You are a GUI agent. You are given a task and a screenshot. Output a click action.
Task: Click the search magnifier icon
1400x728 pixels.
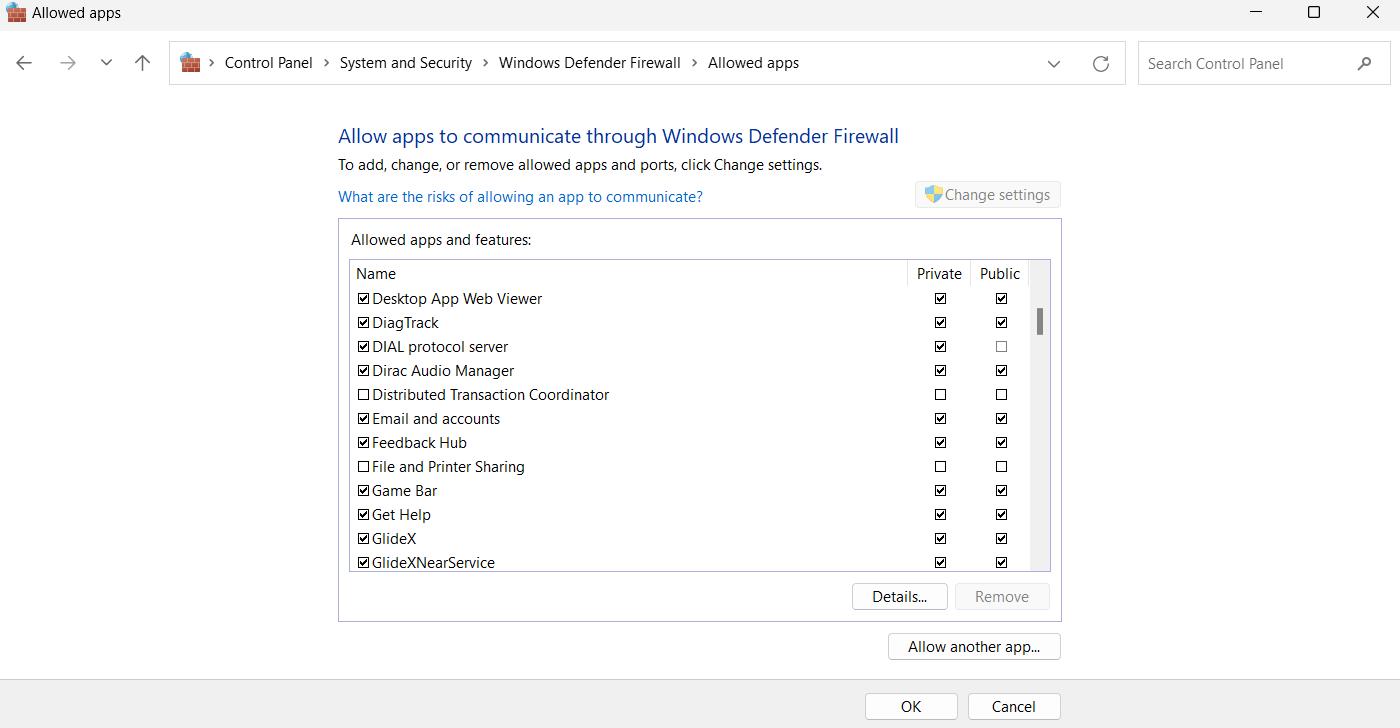click(x=1364, y=64)
